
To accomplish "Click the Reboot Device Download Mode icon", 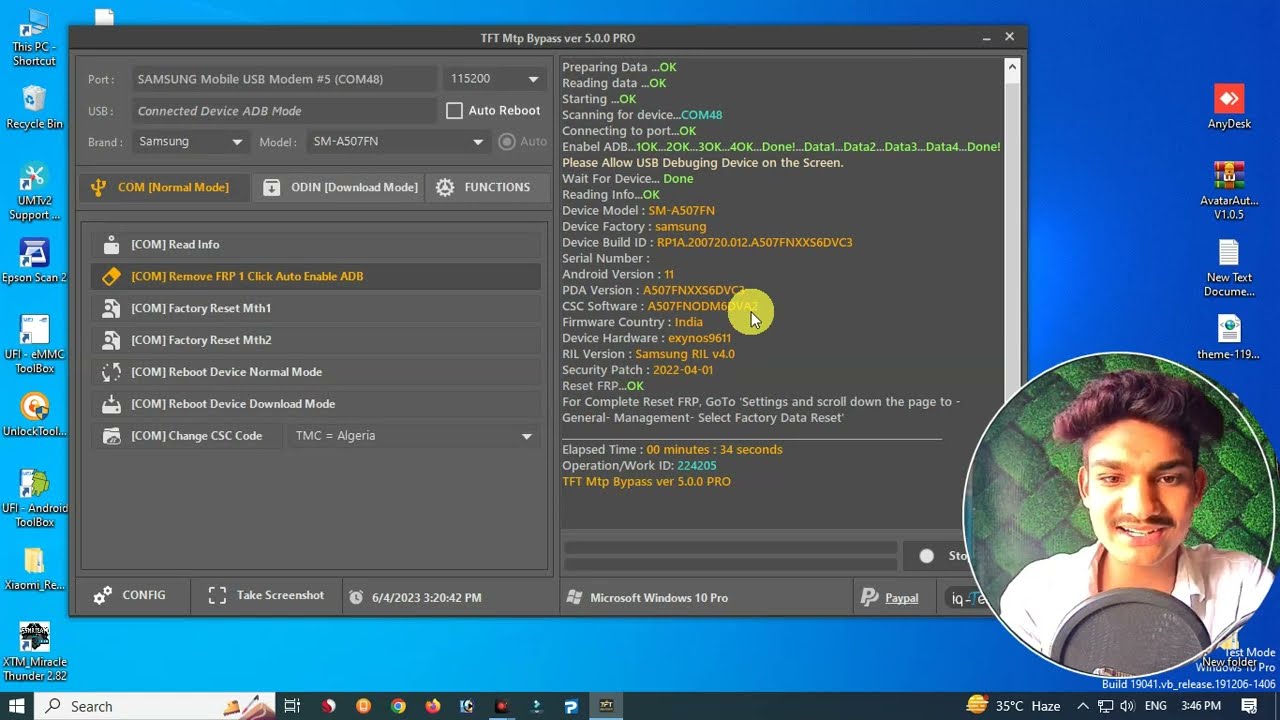I will pos(112,404).
